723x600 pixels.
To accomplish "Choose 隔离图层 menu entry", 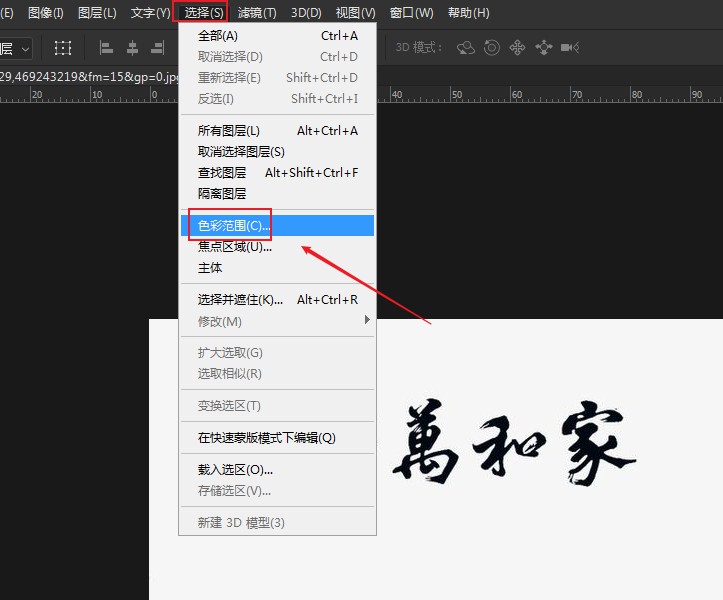I will [278, 194].
